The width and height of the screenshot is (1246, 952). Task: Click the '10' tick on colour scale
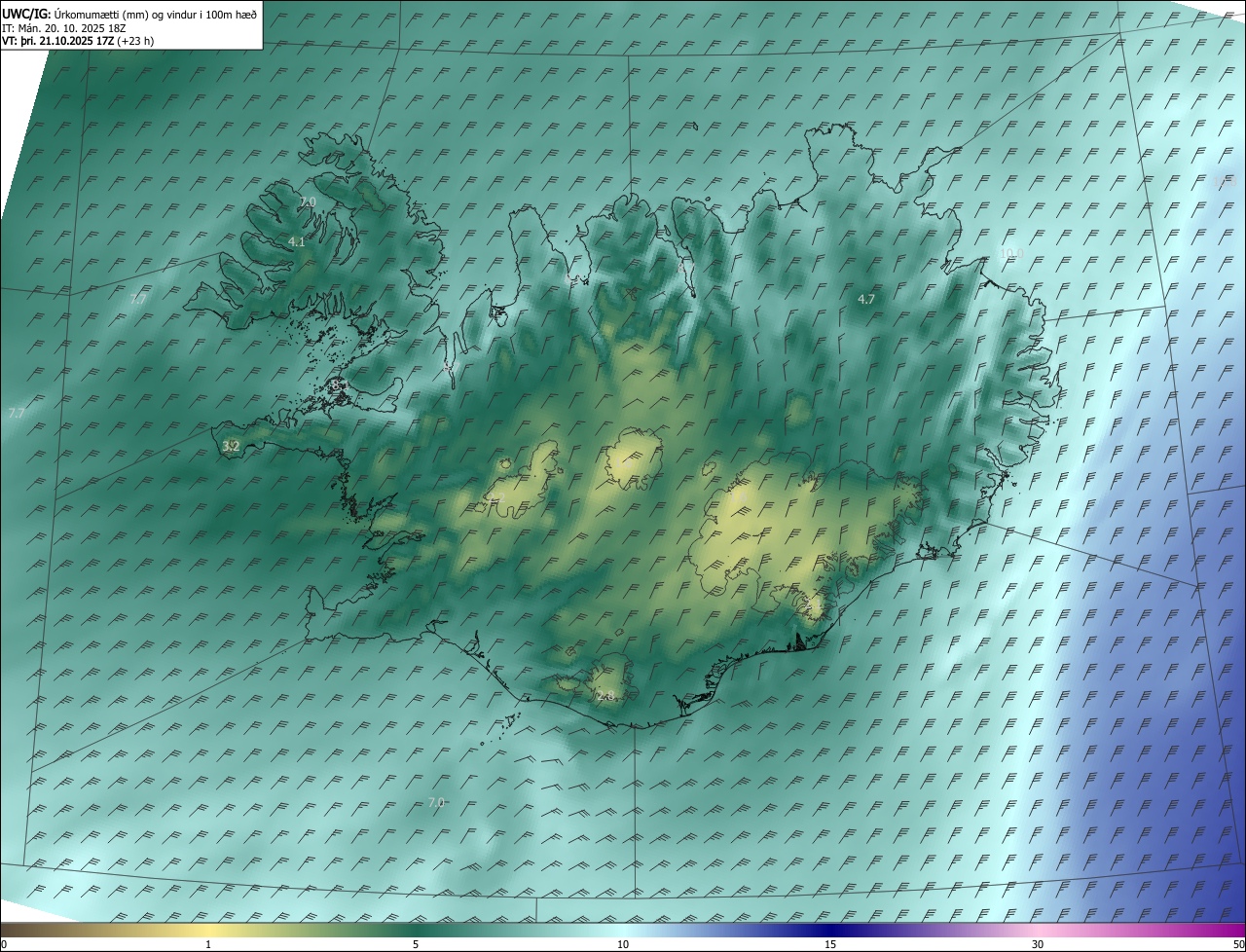pyautogui.click(x=623, y=944)
